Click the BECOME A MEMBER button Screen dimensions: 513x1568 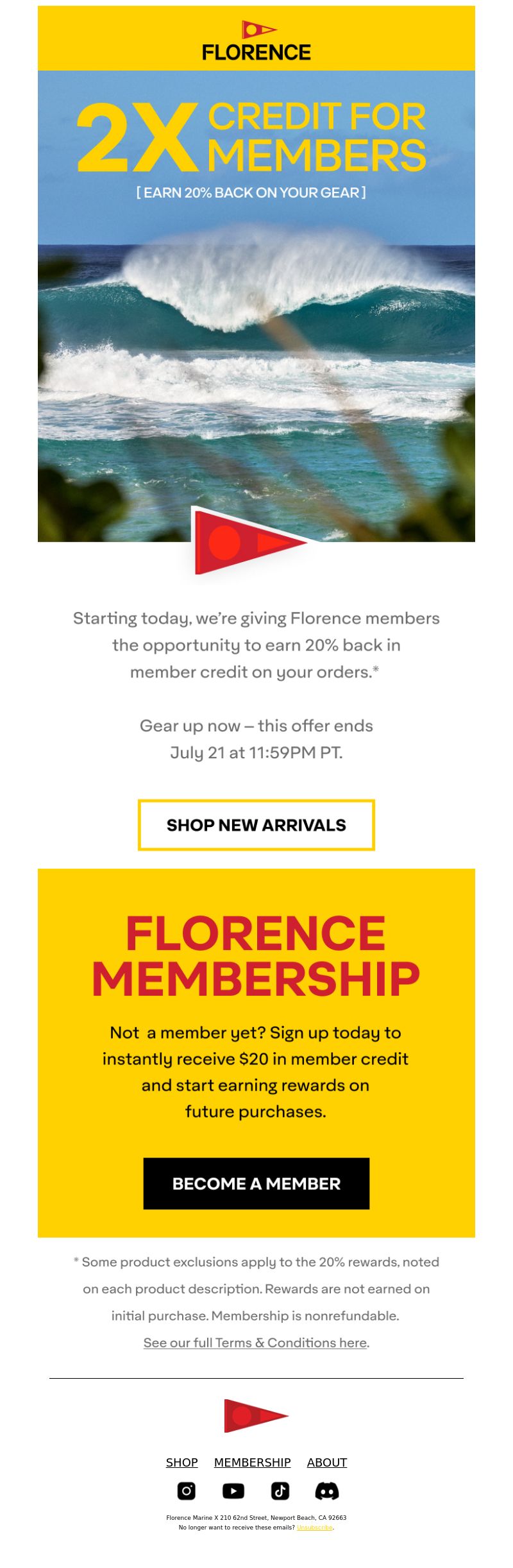[x=256, y=1184]
